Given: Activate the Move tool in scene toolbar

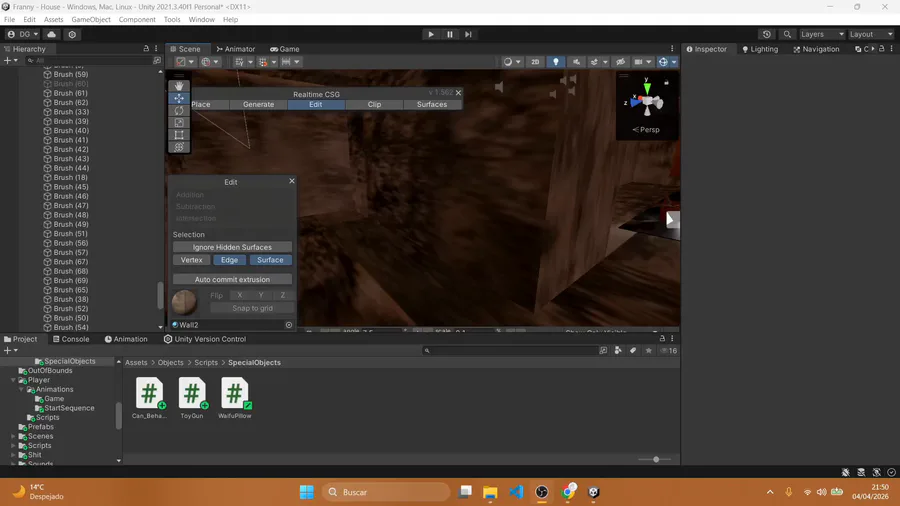Looking at the screenshot, I should 179,98.
